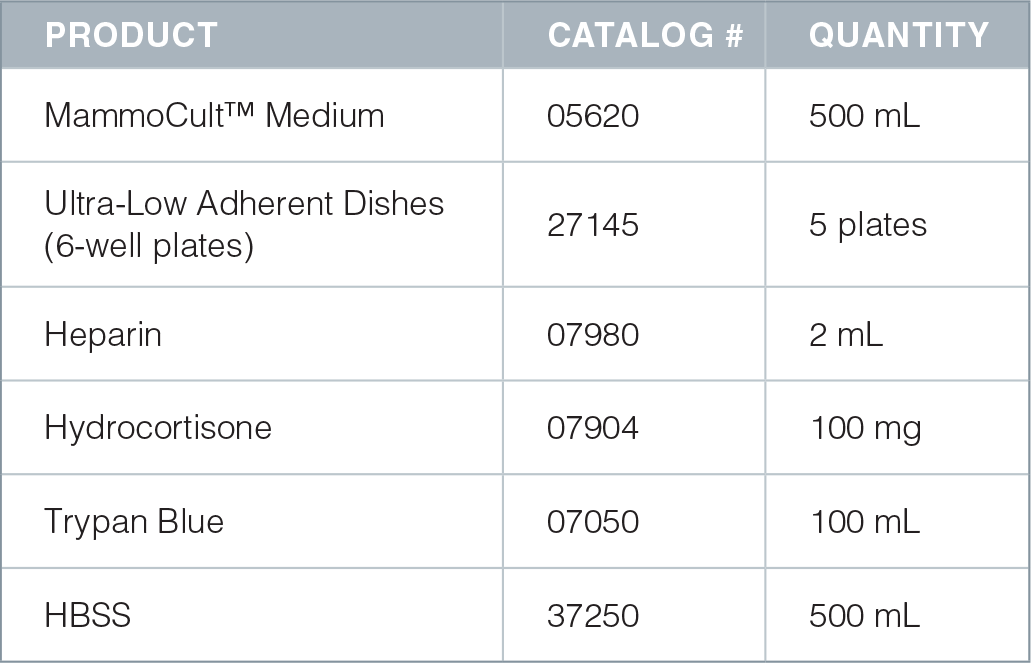Screen dimensions: 1031x663
Task: Click the 100 mL quantity cell
Action: click(864, 522)
